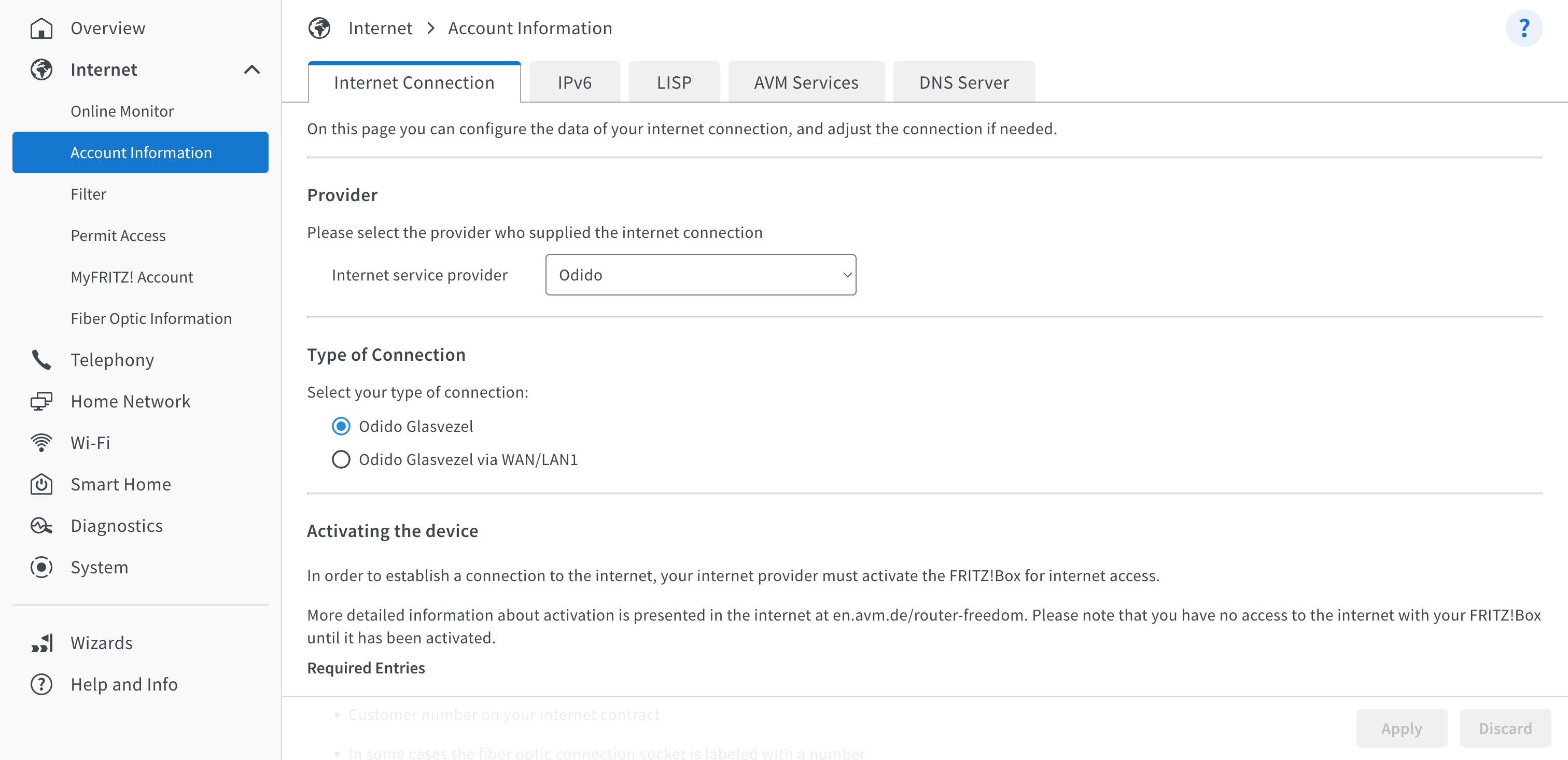Open Online Monitor in sidebar
Image resolution: width=1568 pixels, height=760 pixels.
(140, 111)
